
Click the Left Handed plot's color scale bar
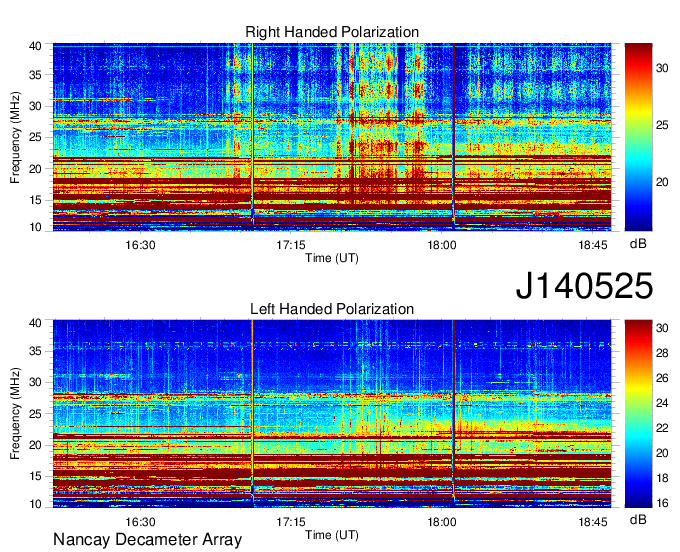click(x=638, y=414)
